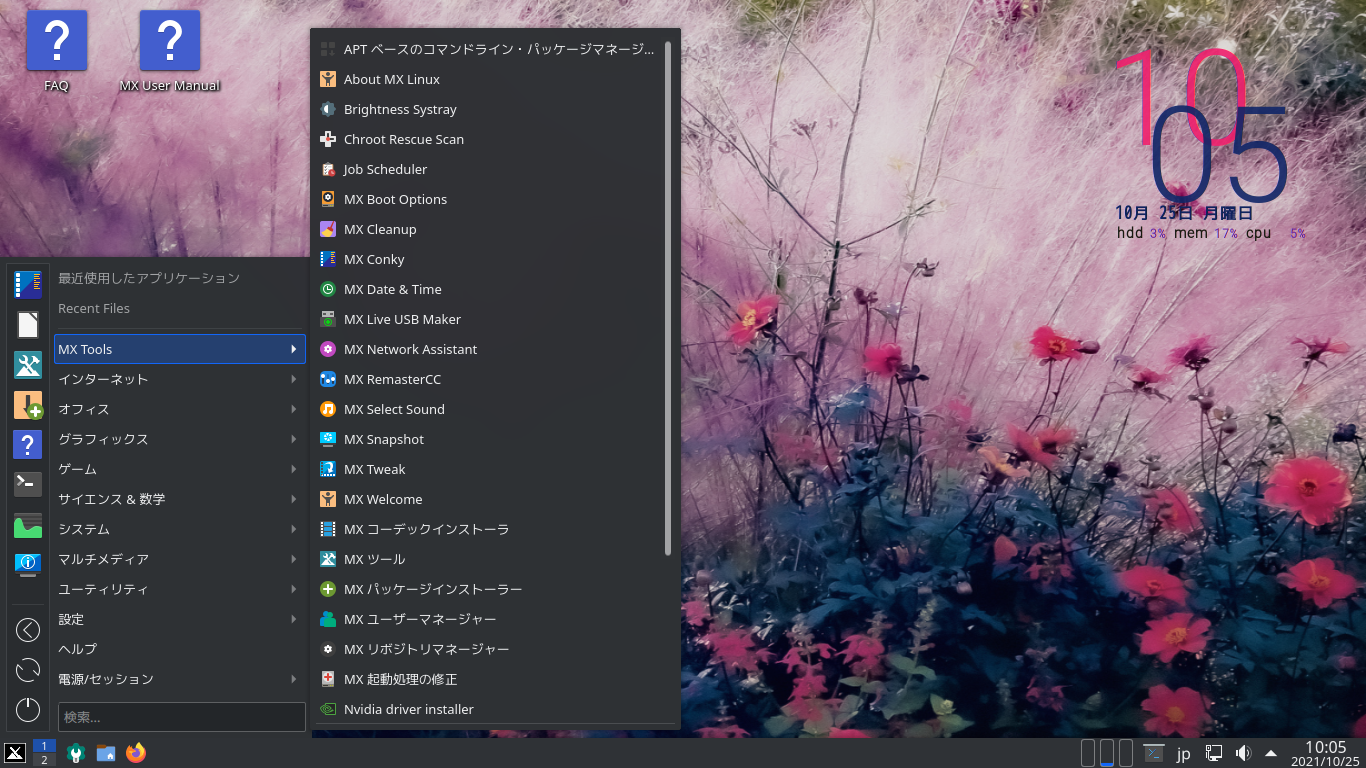This screenshot has width=1366, height=768.
Task: Open MX Select Sound
Action: click(x=490, y=409)
